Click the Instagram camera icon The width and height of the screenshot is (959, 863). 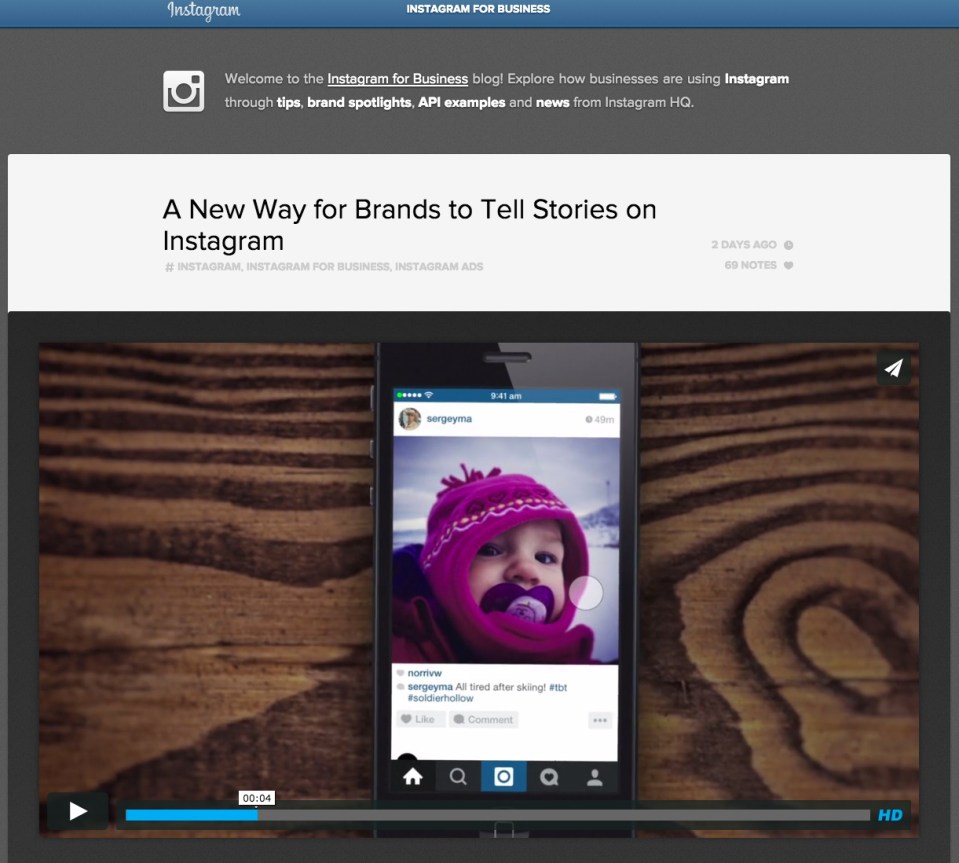184,91
